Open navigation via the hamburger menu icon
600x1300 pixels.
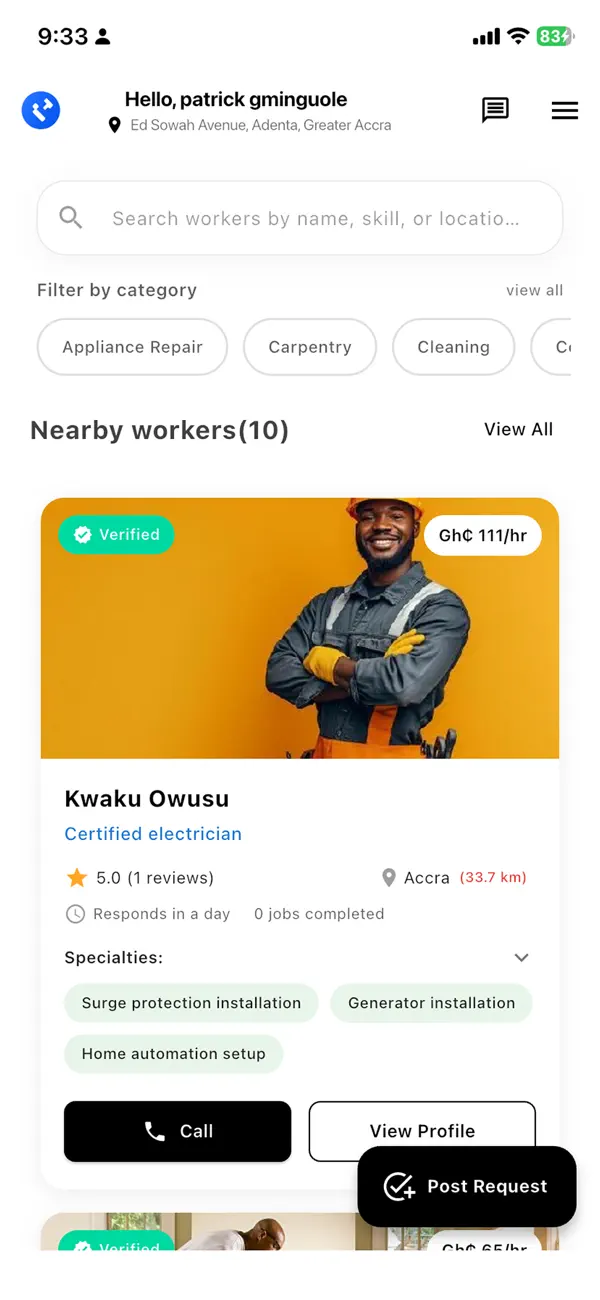point(565,110)
